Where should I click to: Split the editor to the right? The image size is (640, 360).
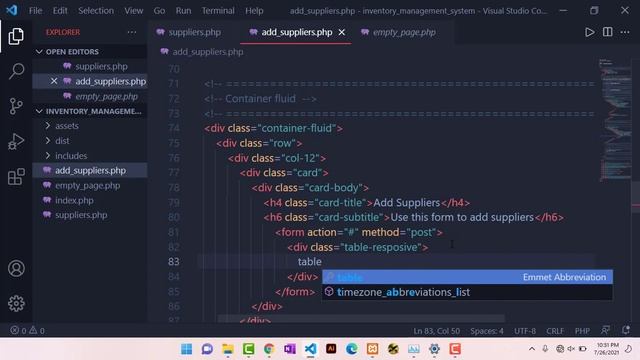click(607, 32)
